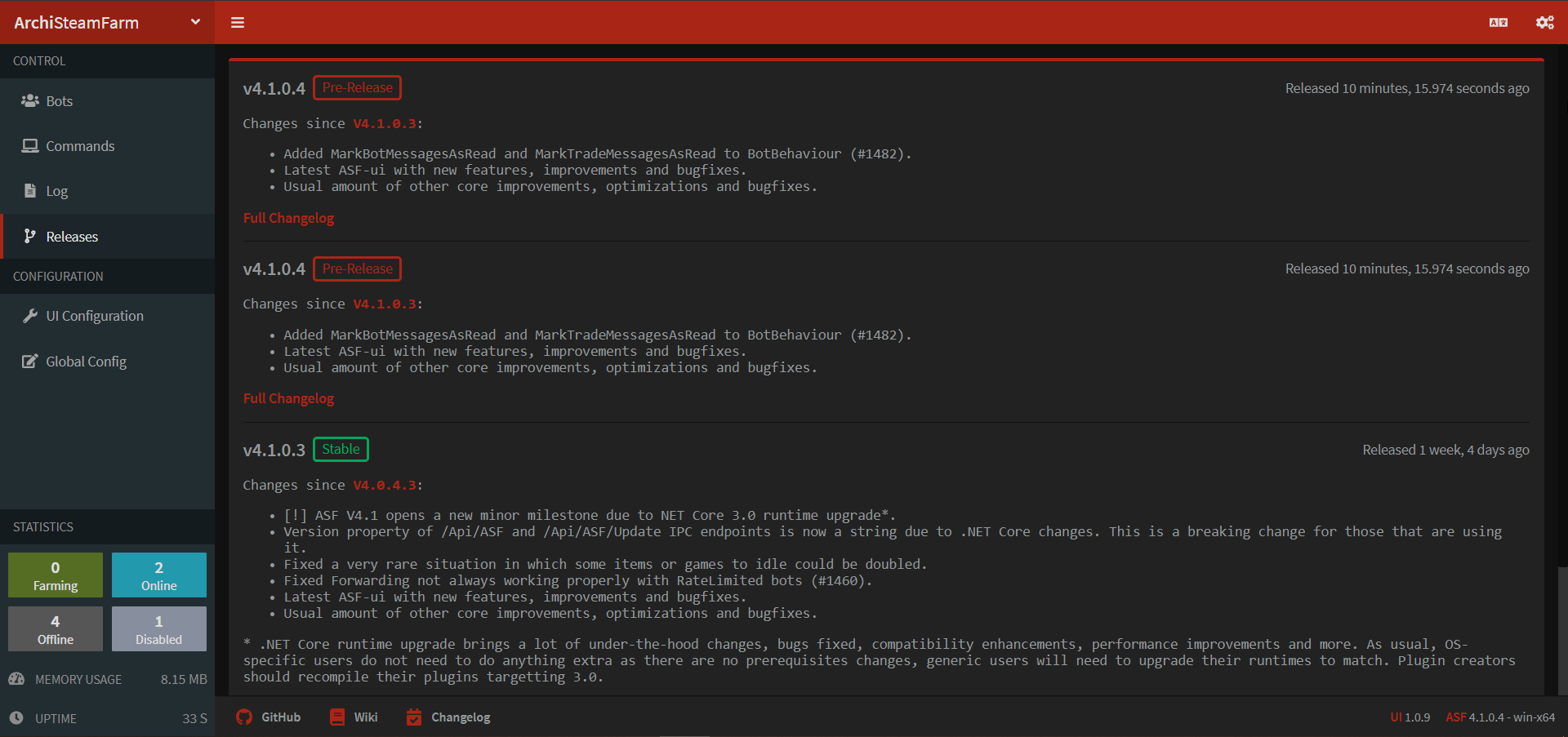Click the first Pre-Release badge

tap(357, 87)
